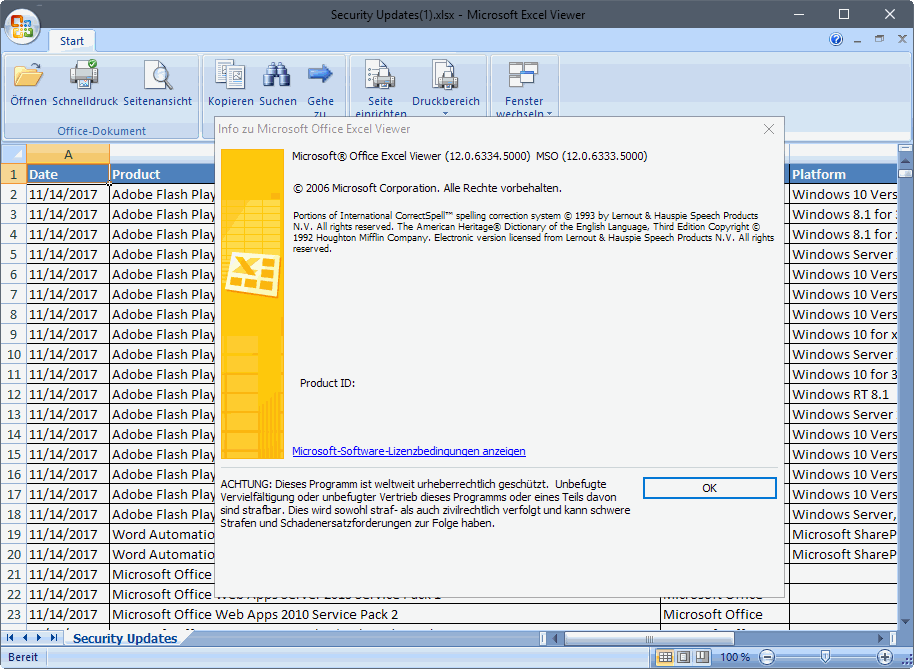Open the Suchen search tool

point(277,74)
